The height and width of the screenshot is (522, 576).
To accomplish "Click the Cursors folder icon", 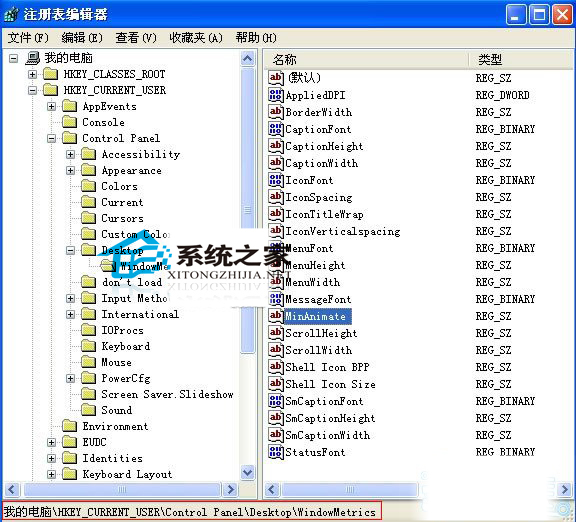I will [89, 218].
